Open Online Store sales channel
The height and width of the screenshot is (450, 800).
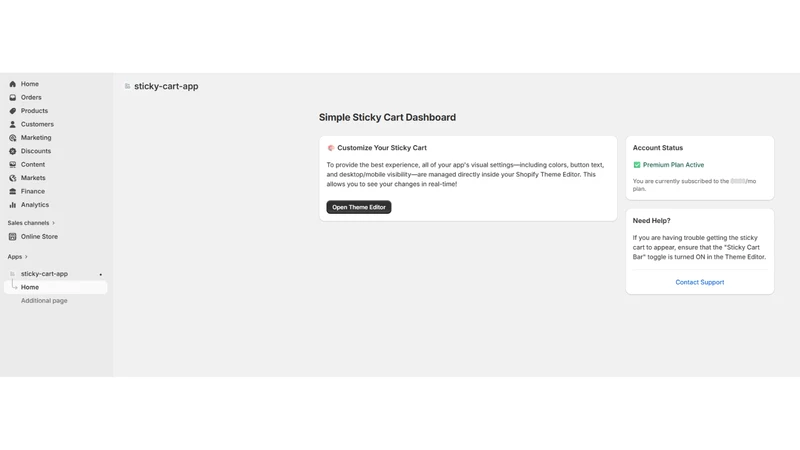39,237
